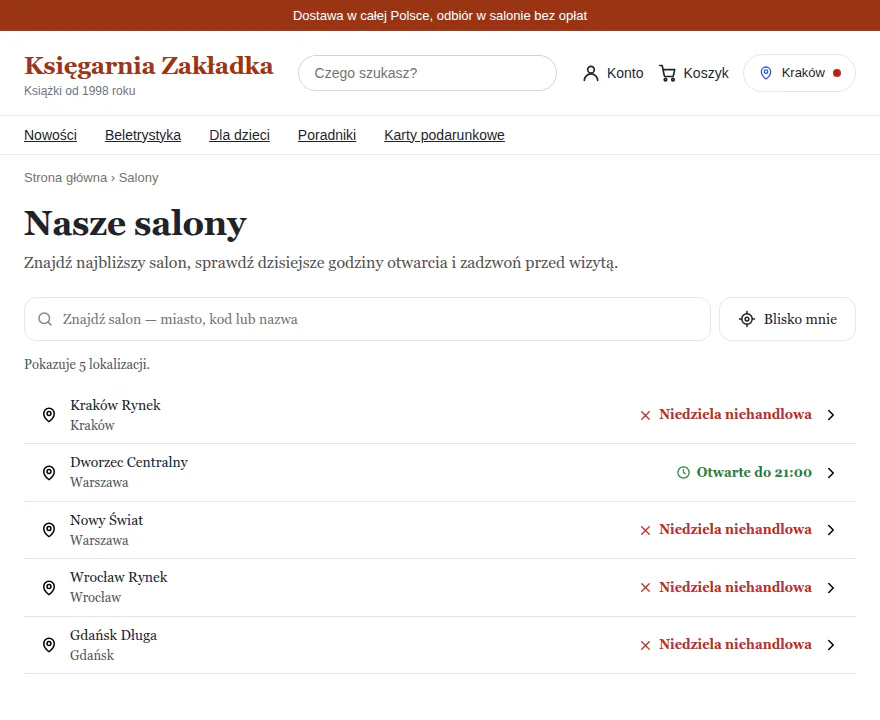The height and width of the screenshot is (720, 880).
Task: Click the Otwarte do 21:00 status
Action: coord(754,473)
